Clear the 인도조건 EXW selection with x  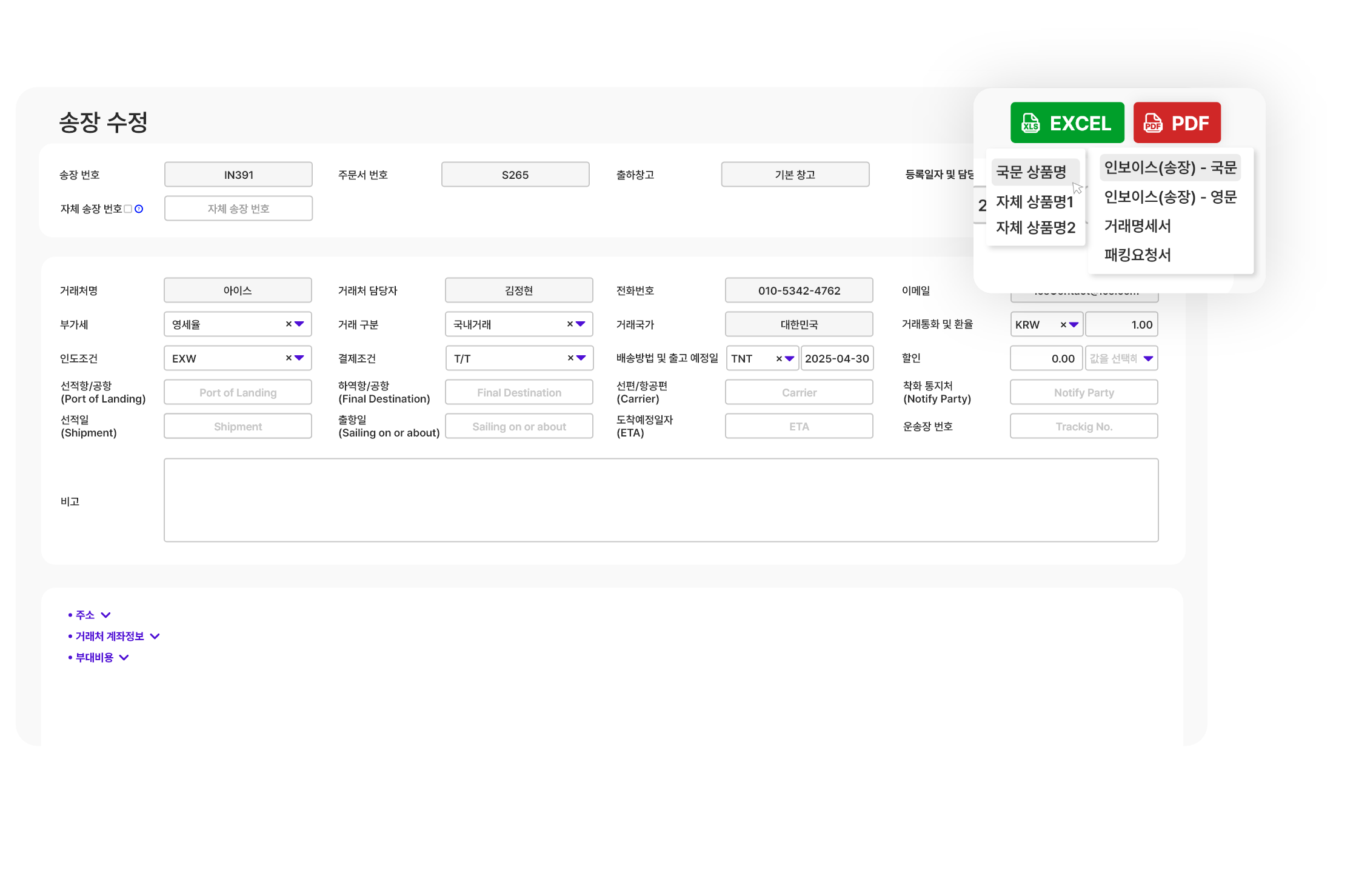(x=289, y=358)
